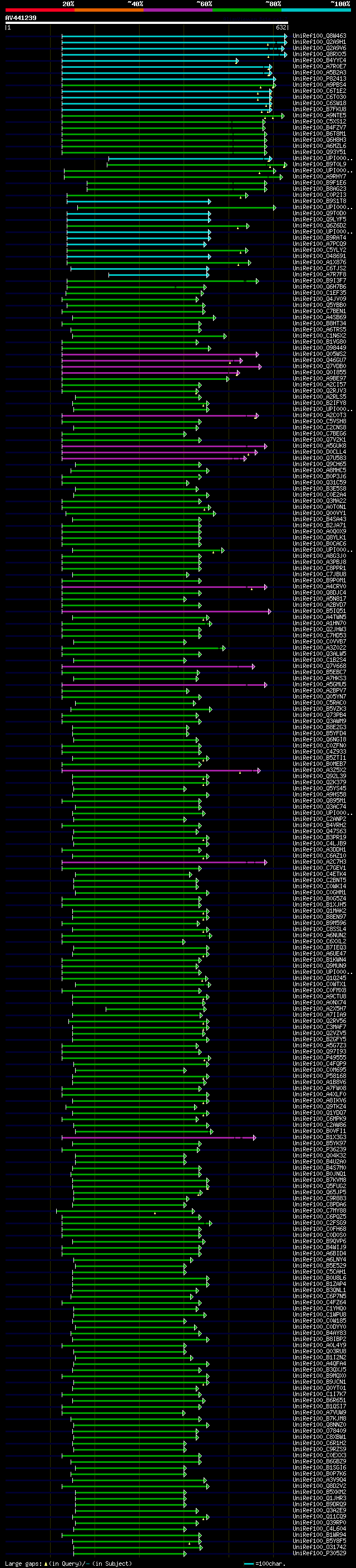Viewport: 356px width, 1568px height.
Task: Select the UniRef100_A5GUK8 entry
Action: click(319, 446)
